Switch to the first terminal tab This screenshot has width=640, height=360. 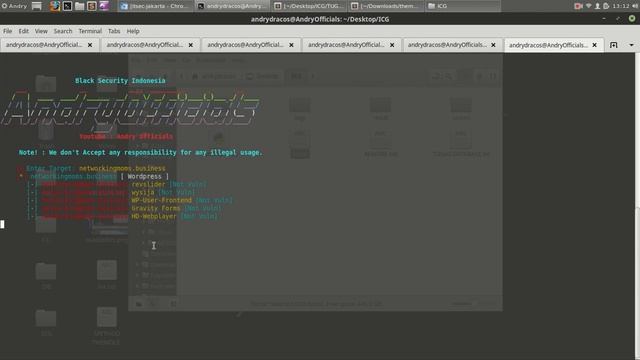pos(49,45)
